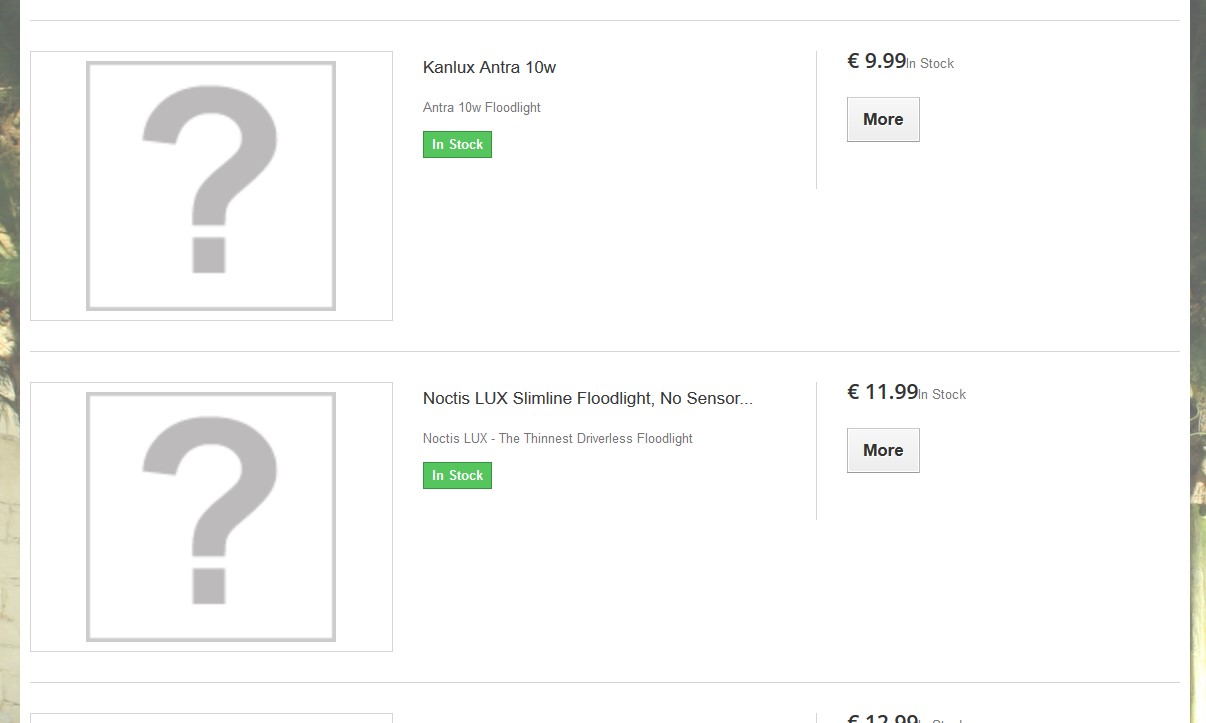
Task: Click cut-off In Stock text beside € 12.99
Action: 943,720
